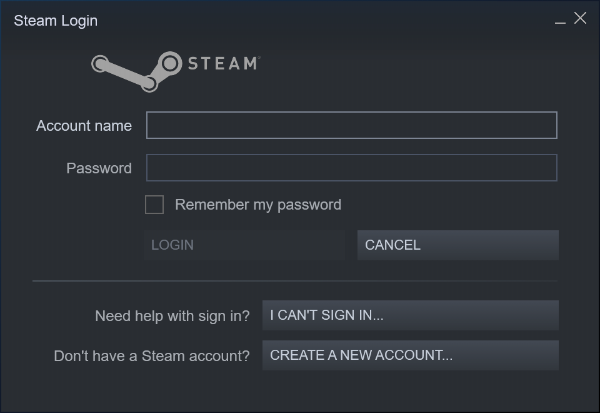
Task: Click the STEAM wordmark beside the logo
Action: (x=224, y=64)
